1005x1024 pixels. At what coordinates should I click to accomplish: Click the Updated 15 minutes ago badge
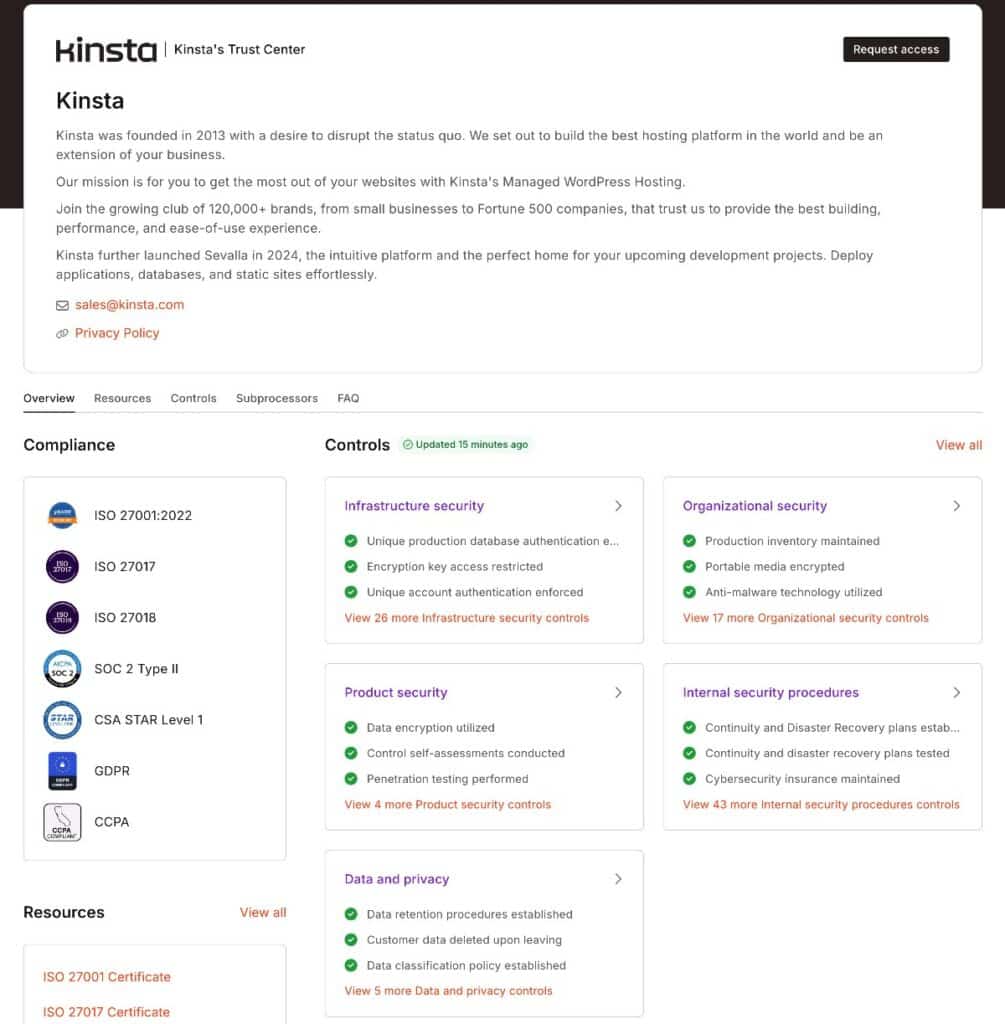[465, 444]
